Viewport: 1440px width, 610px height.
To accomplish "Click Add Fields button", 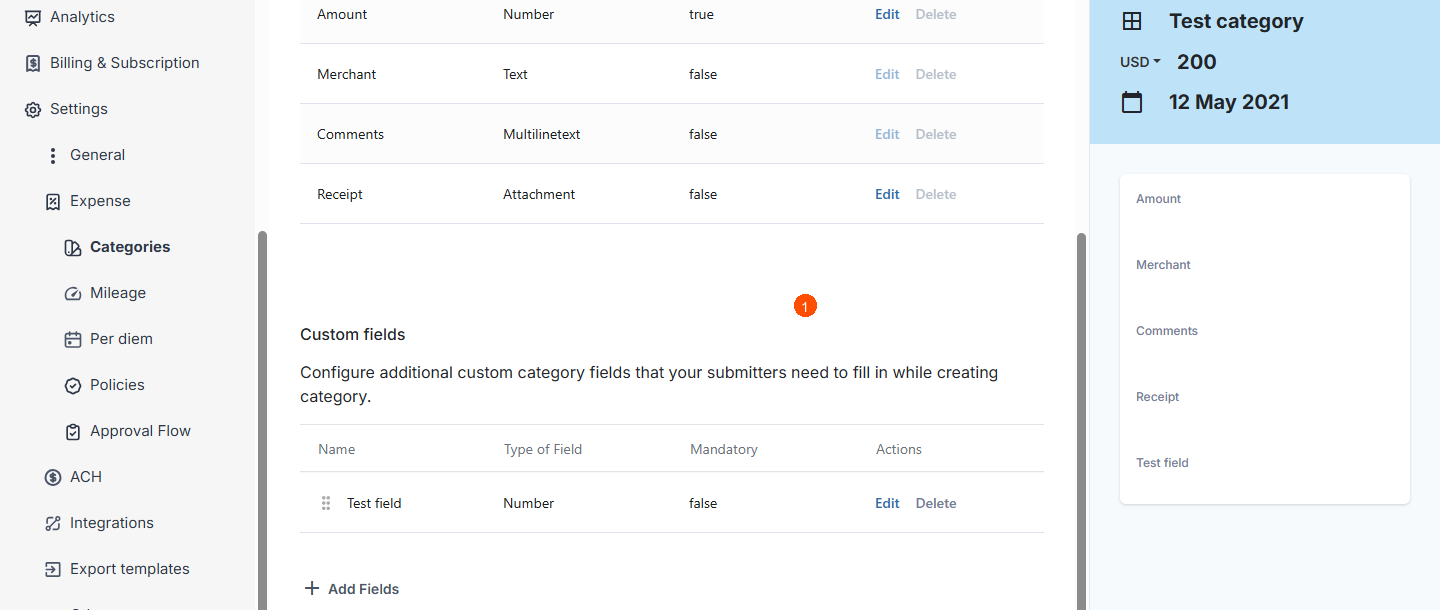I will point(352,589).
